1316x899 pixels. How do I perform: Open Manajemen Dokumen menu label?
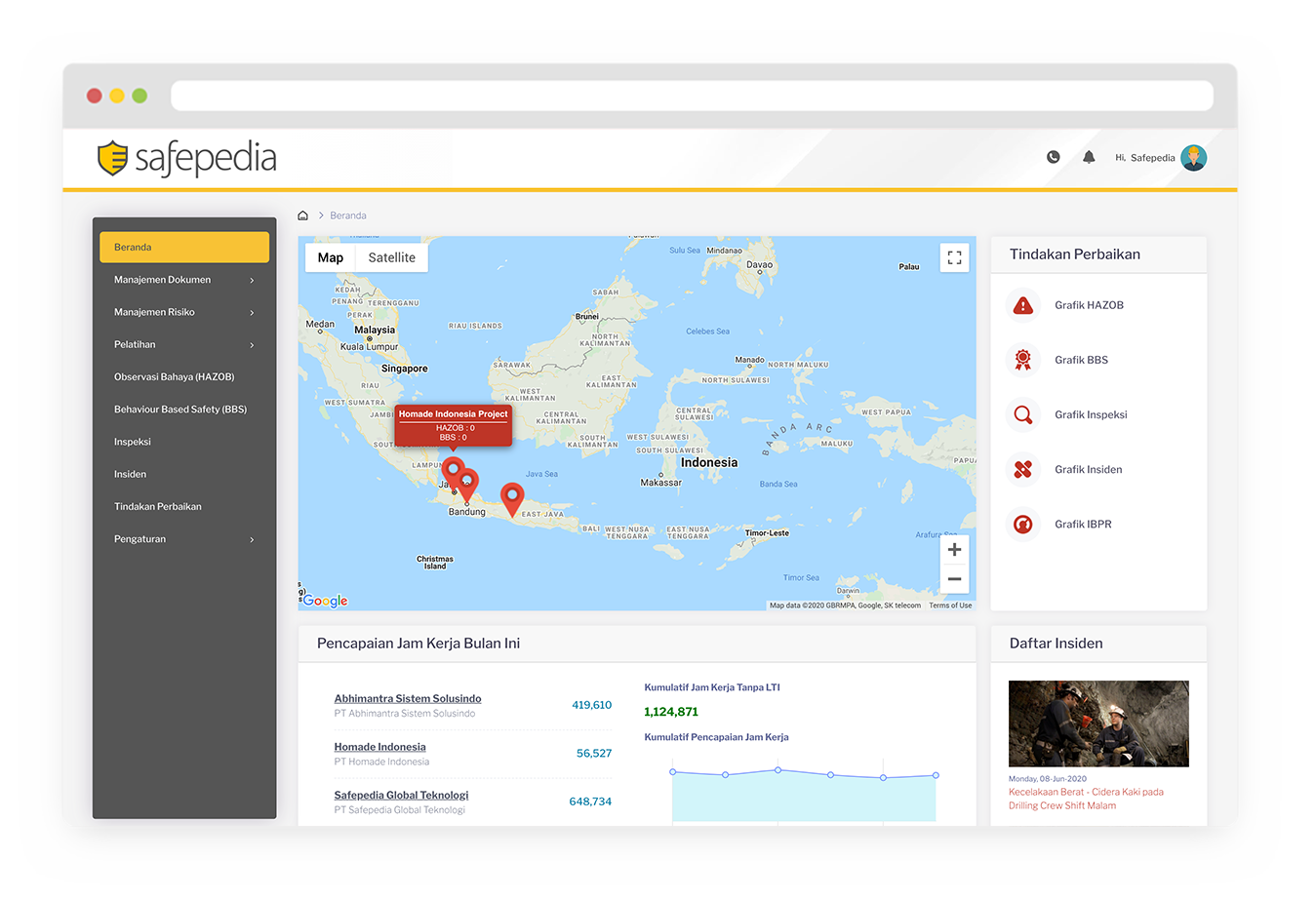162,280
